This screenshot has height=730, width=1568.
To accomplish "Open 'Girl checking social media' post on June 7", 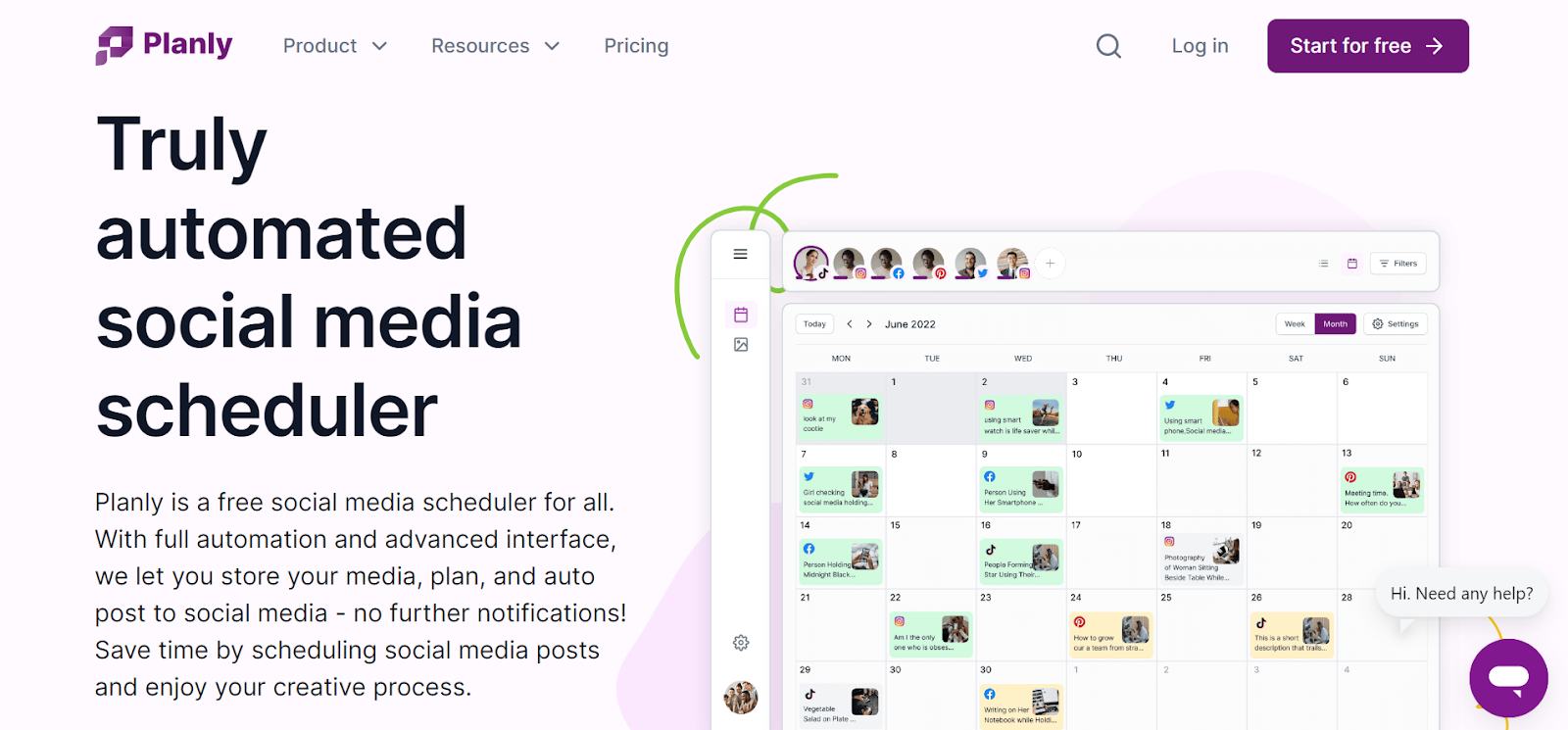I will (x=840, y=489).
